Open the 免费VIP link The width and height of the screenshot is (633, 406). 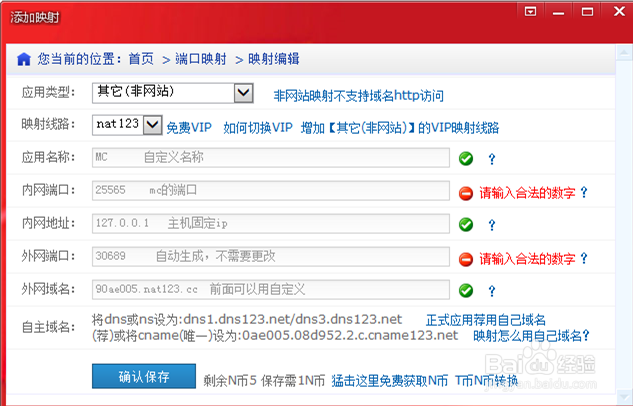point(189,128)
